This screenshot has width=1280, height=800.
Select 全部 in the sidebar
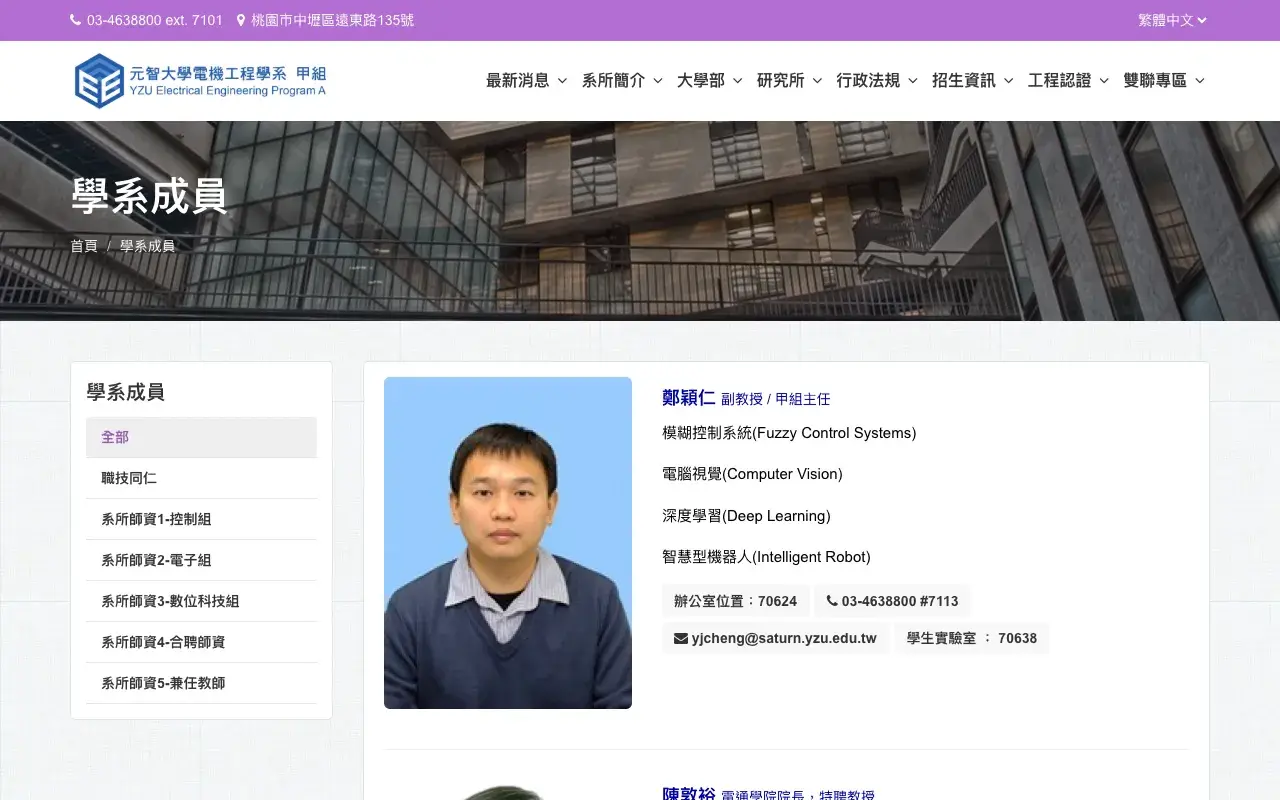(201, 437)
